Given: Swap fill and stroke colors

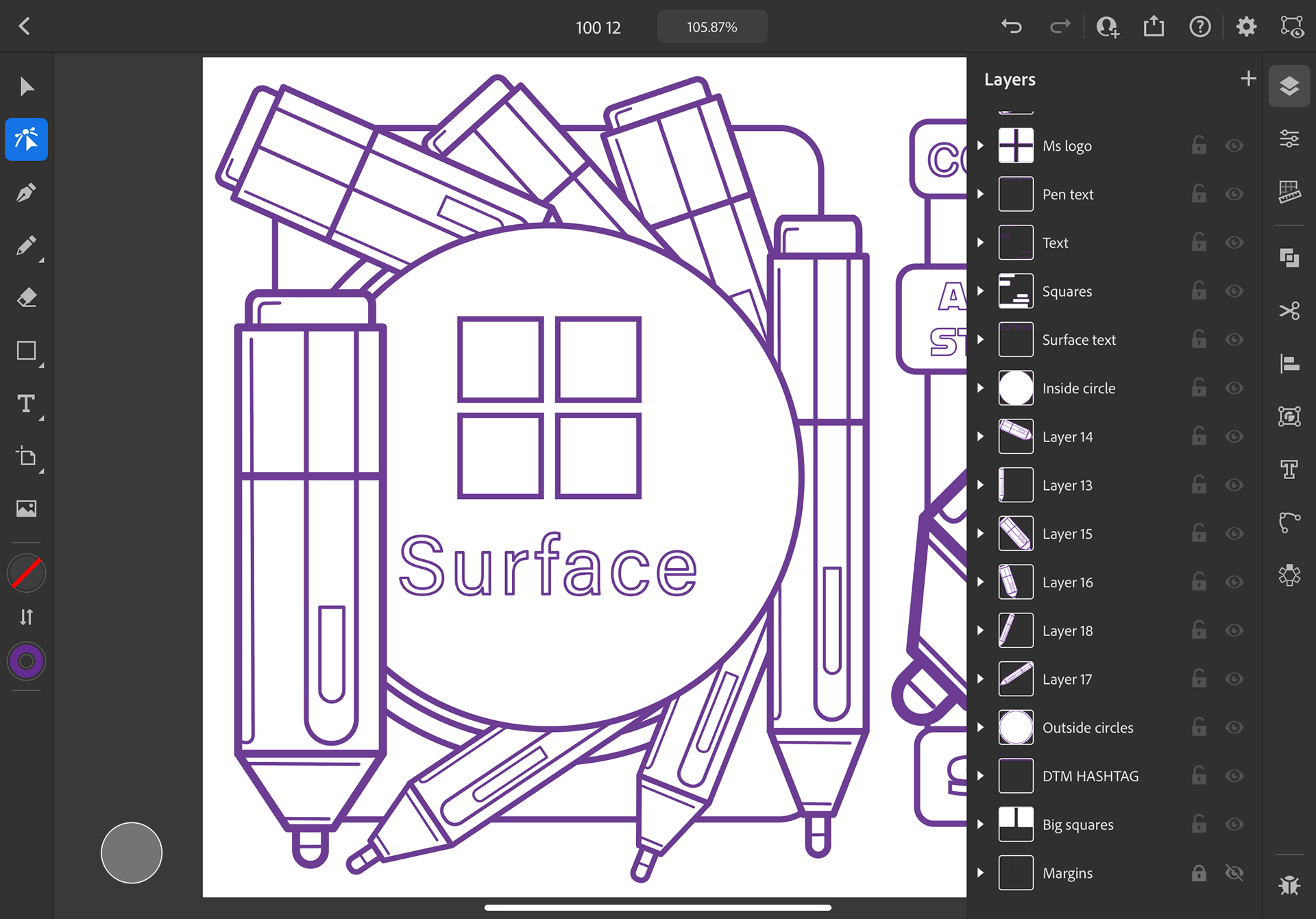Looking at the screenshot, I should (26, 617).
